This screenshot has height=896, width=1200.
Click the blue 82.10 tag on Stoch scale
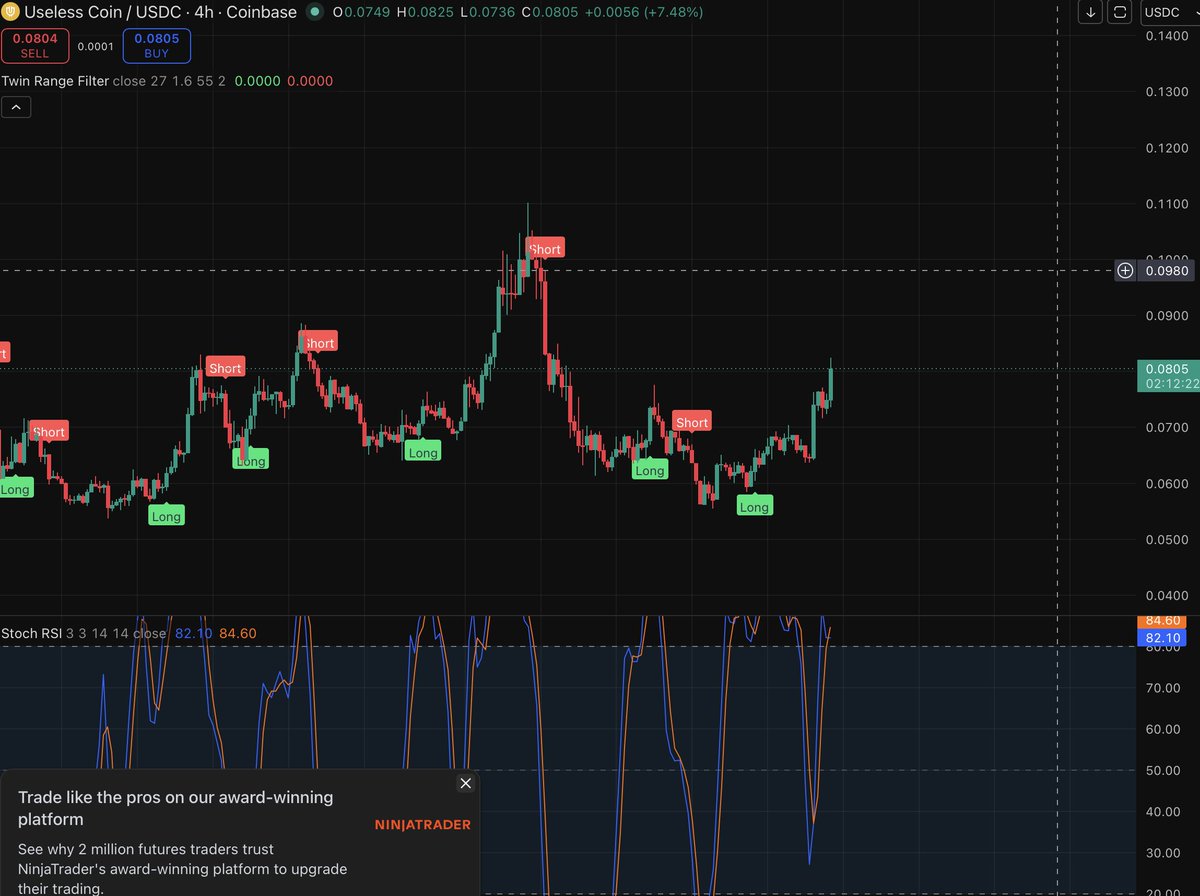pos(1160,638)
